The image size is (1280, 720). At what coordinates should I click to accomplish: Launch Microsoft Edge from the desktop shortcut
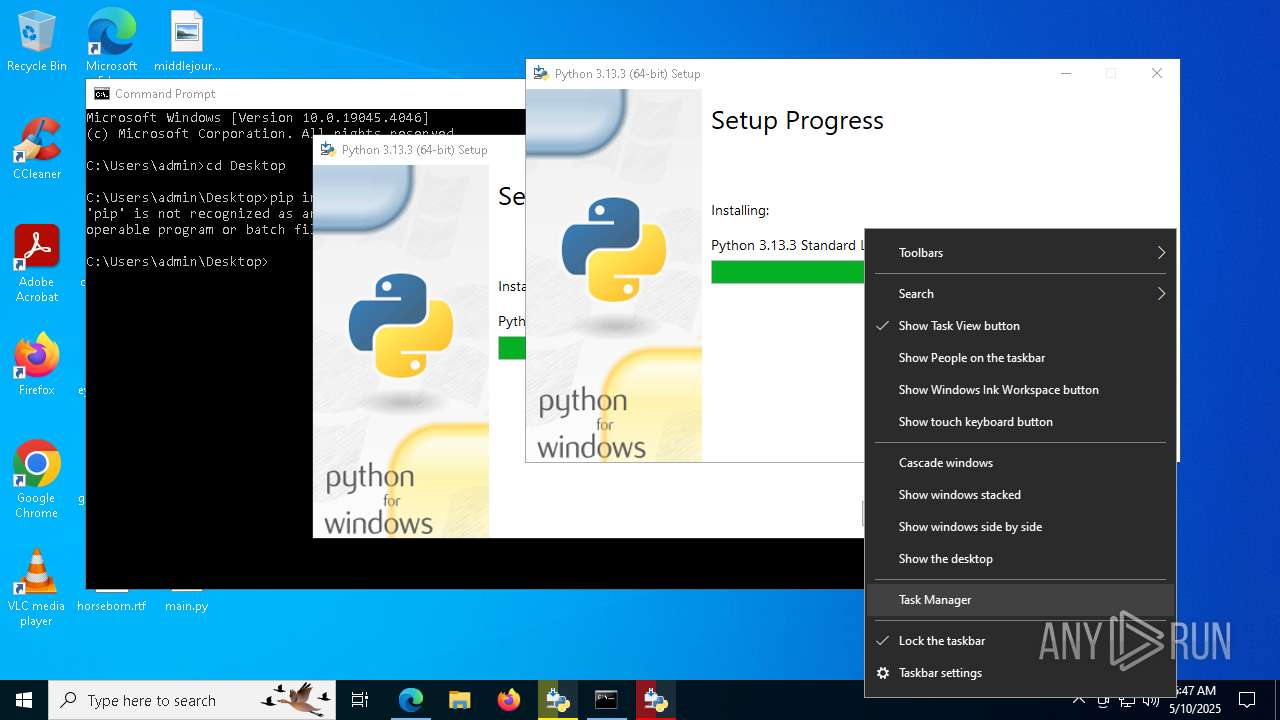coord(111,41)
